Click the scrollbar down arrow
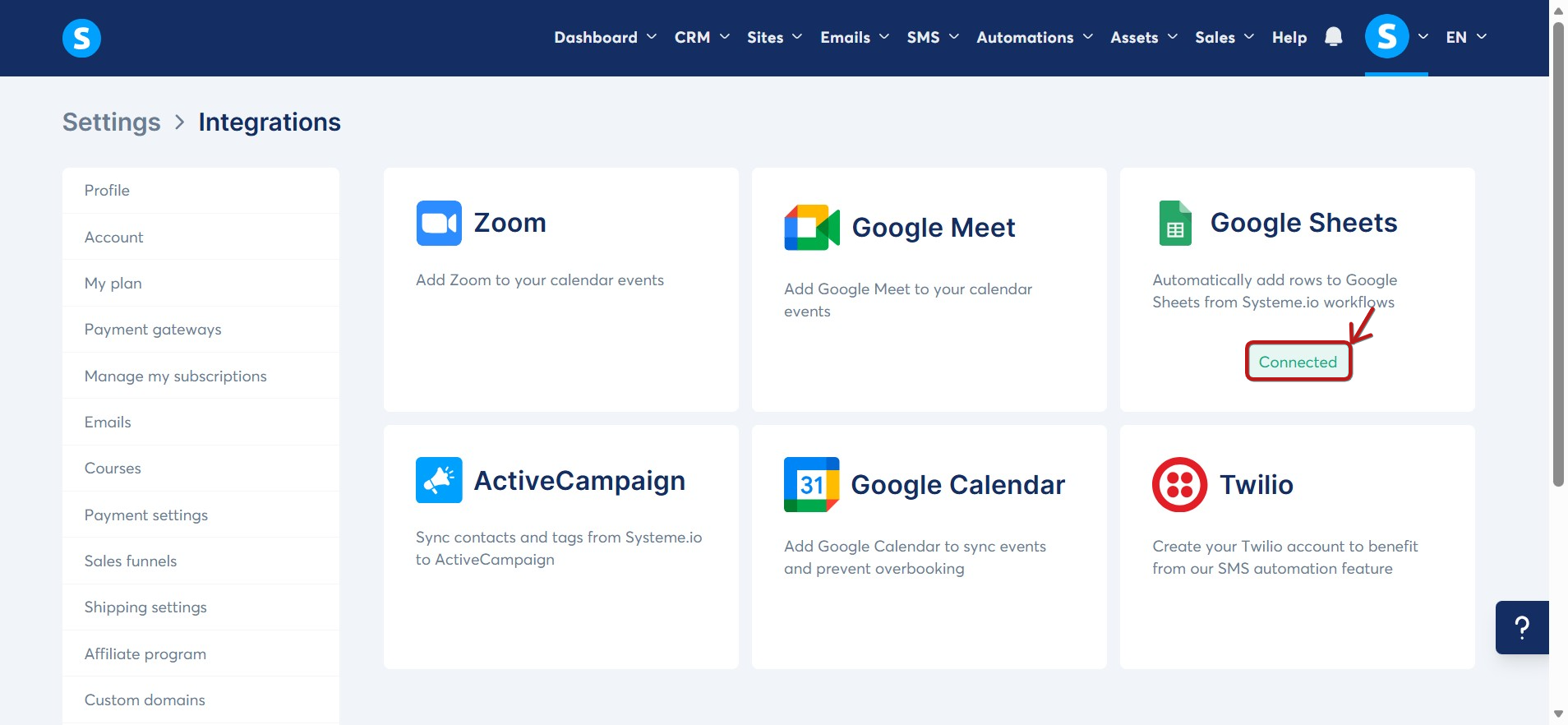The width and height of the screenshot is (1568, 725). tap(1558, 714)
